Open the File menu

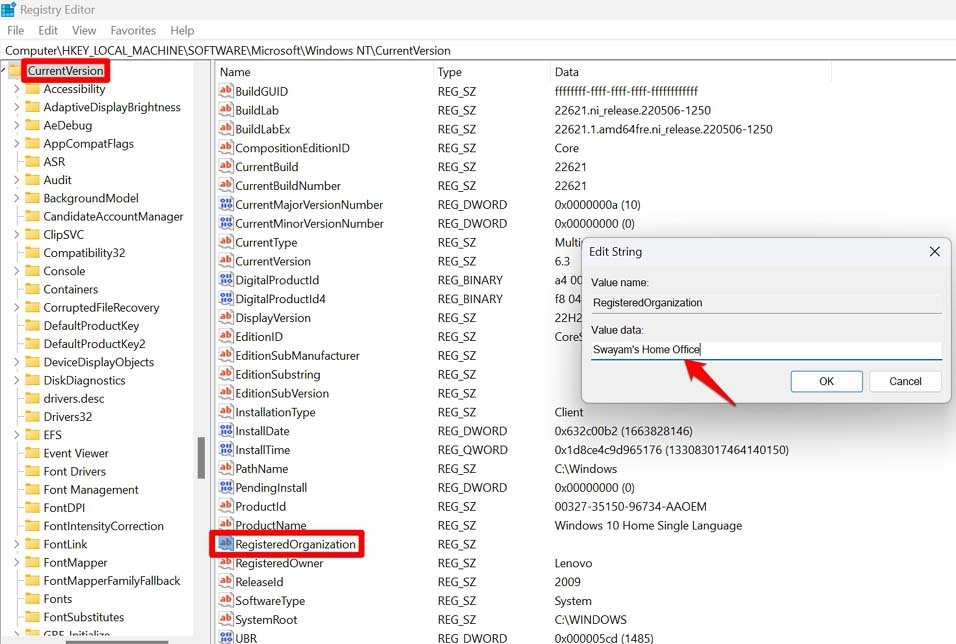pos(15,30)
